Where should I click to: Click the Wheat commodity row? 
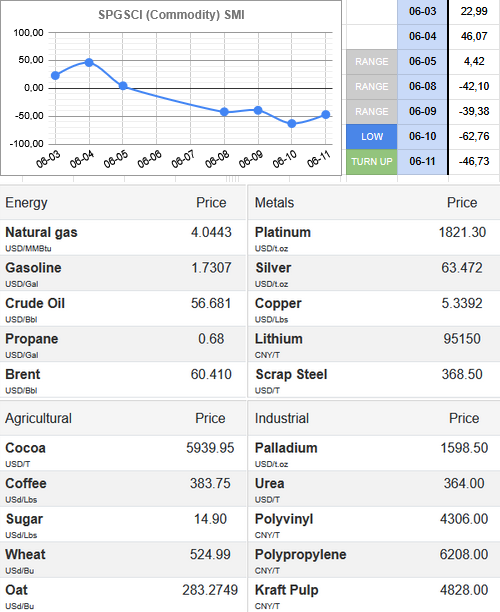coord(123,560)
